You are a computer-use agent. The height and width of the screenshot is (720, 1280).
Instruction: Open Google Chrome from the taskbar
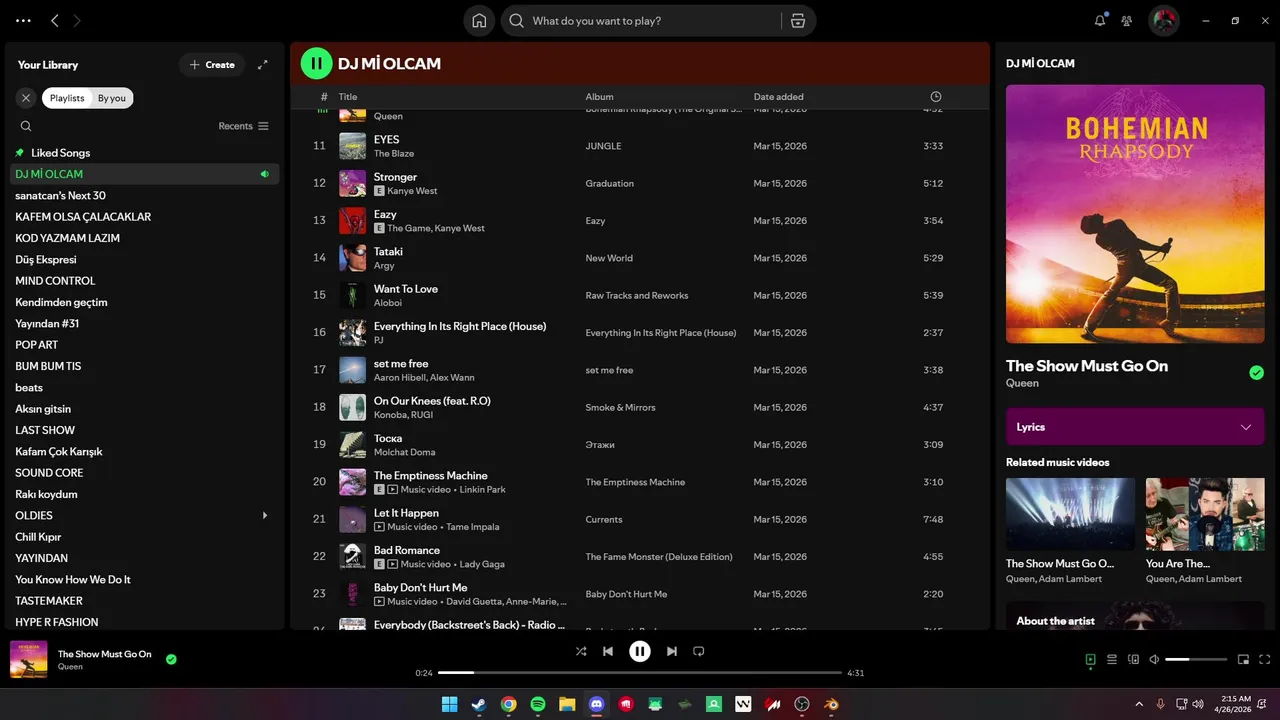[509, 704]
